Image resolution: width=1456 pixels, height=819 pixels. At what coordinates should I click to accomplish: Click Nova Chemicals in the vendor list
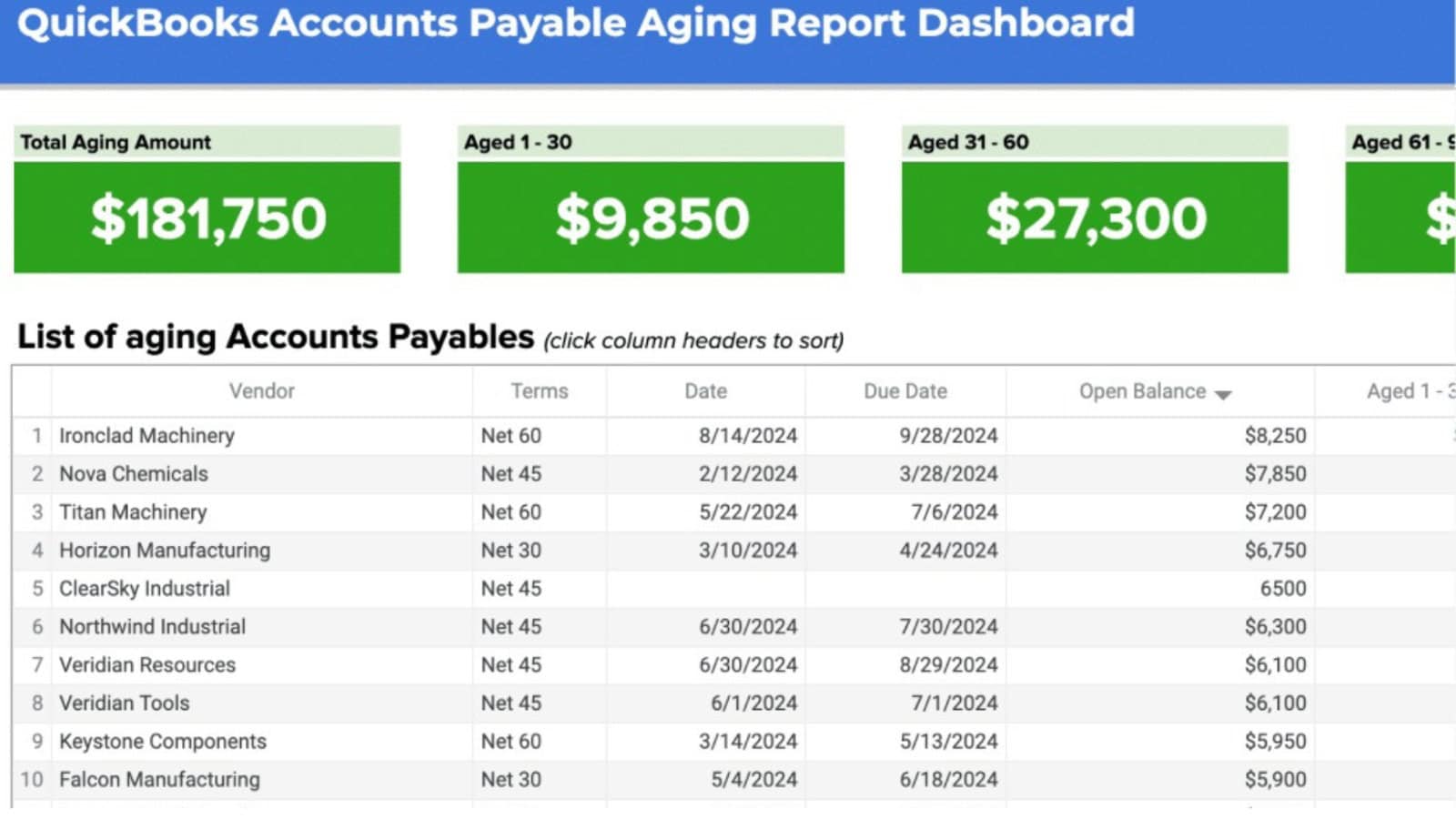coord(132,473)
